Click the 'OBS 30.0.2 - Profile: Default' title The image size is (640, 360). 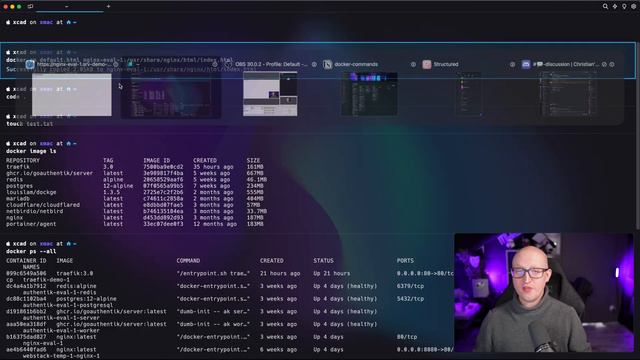[x=271, y=64]
